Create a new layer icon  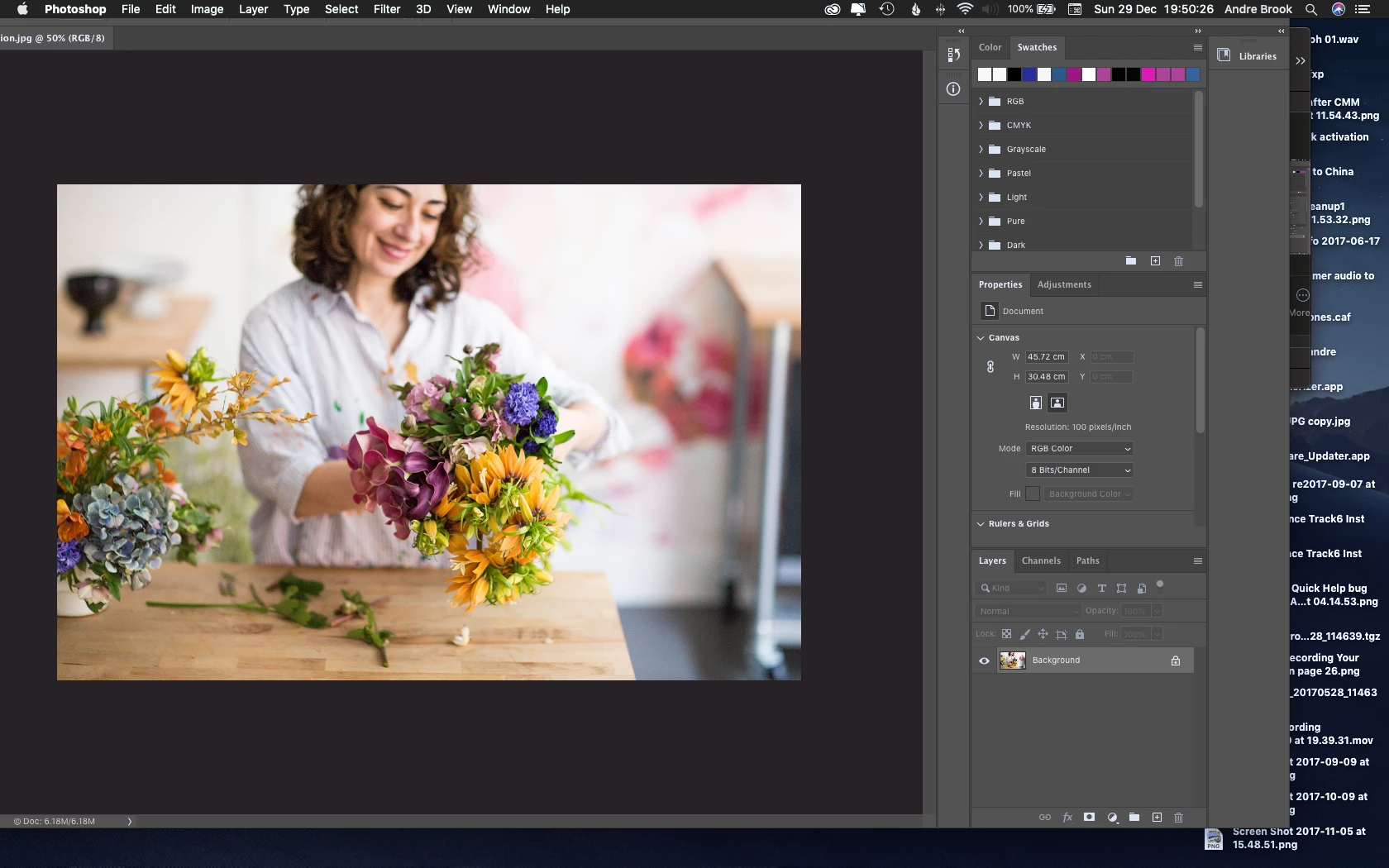1157,818
